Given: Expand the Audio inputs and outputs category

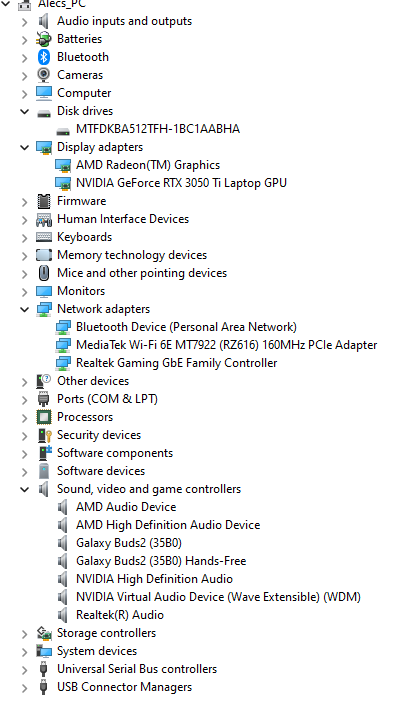Looking at the screenshot, I should click(25, 22).
